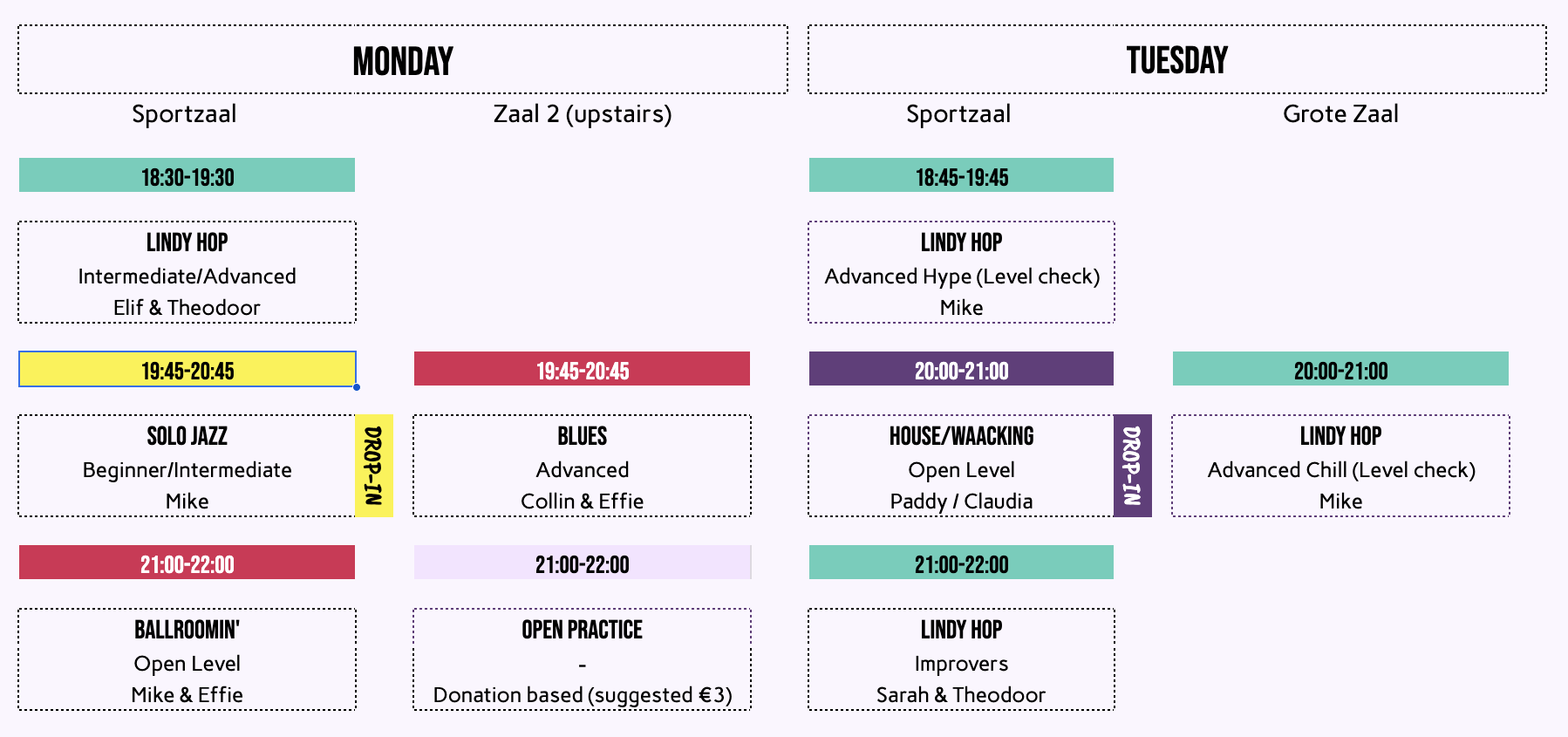The height and width of the screenshot is (737, 1568).
Task: Click the Lindy Hop Advanced Chill box
Action: pyautogui.click(x=1340, y=467)
